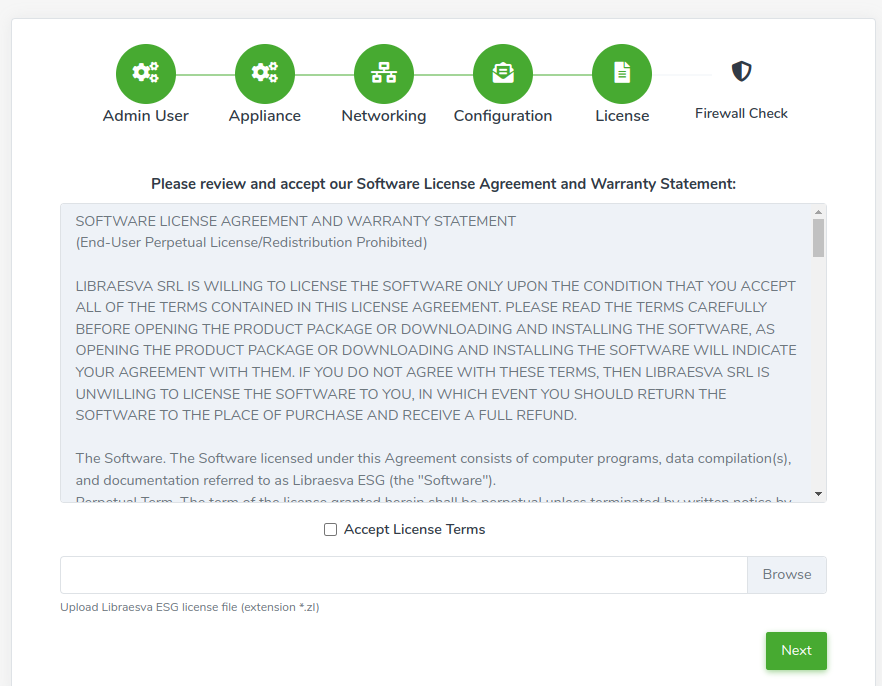
Task: Click the Appliance gears step icon
Action: [265, 74]
